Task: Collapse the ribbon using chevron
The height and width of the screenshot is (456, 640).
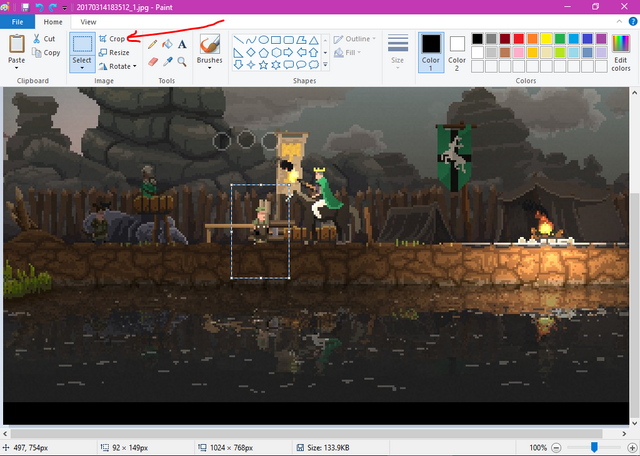Action: point(619,22)
